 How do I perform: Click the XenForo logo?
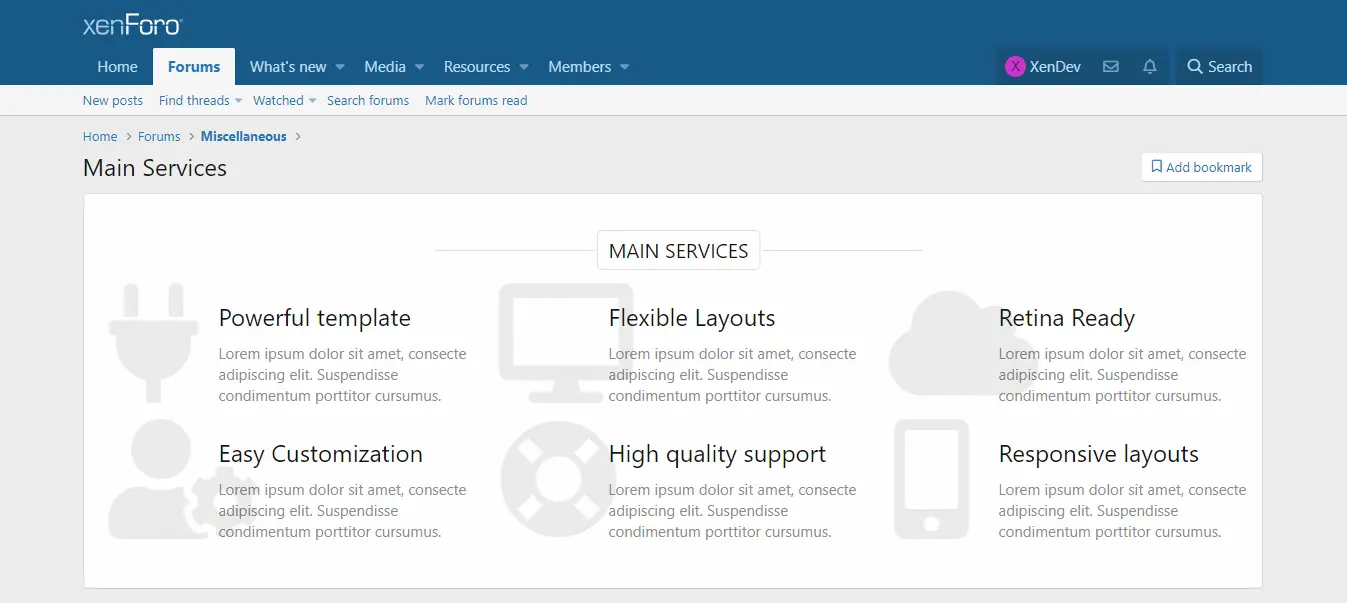(x=132, y=25)
